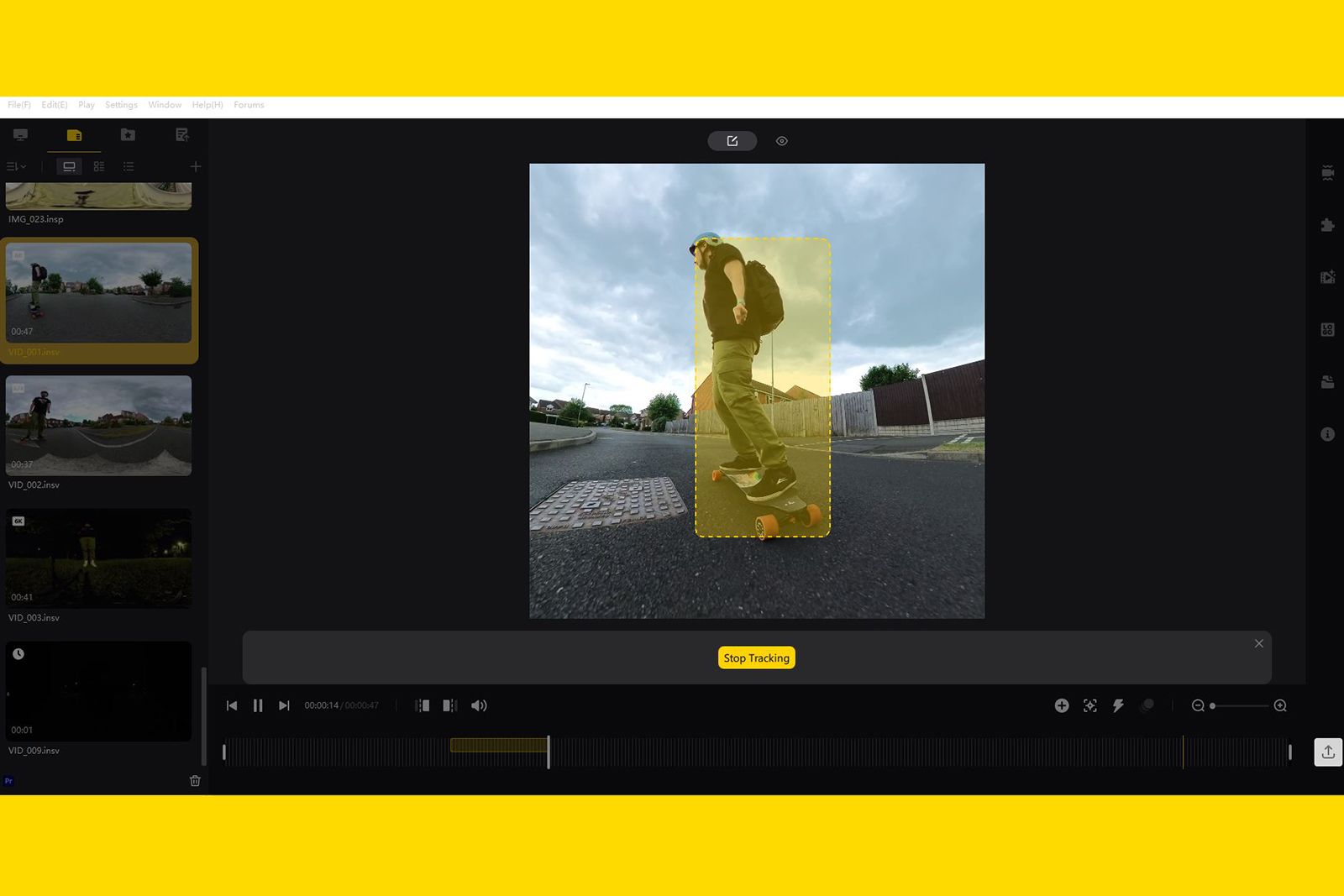
Task: Click the trim start marker icon
Action: pyautogui.click(x=423, y=705)
